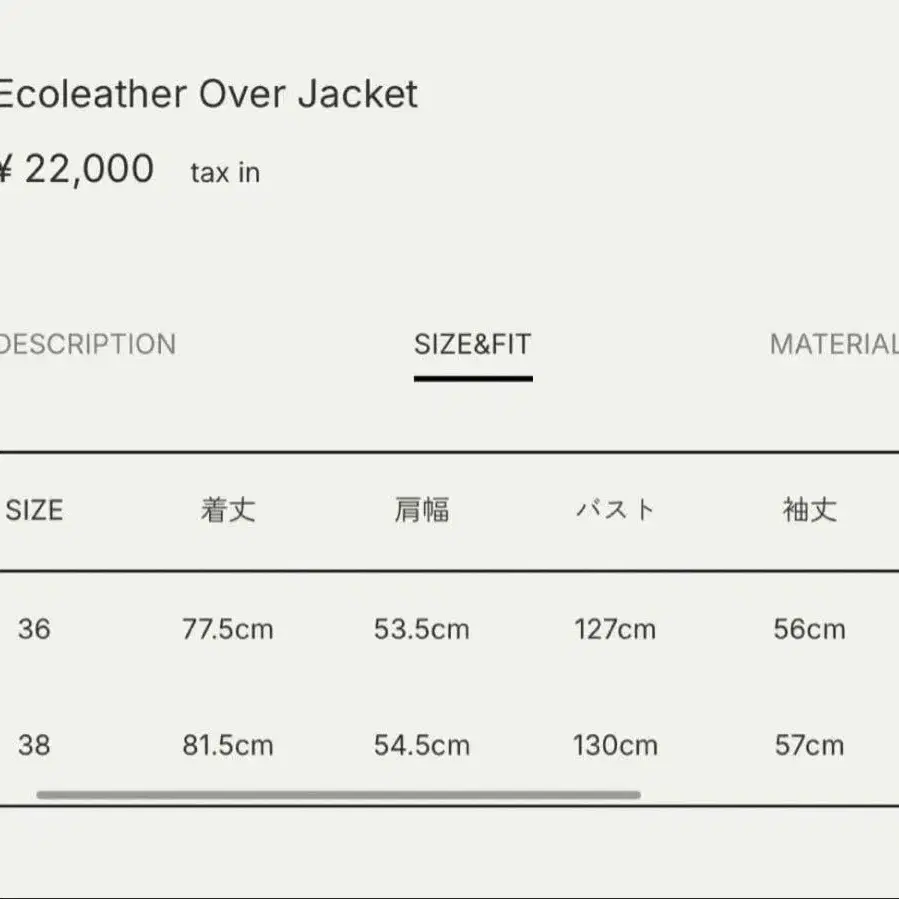
Task: Select the SIZE&FIT tab
Action: coord(472,345)
